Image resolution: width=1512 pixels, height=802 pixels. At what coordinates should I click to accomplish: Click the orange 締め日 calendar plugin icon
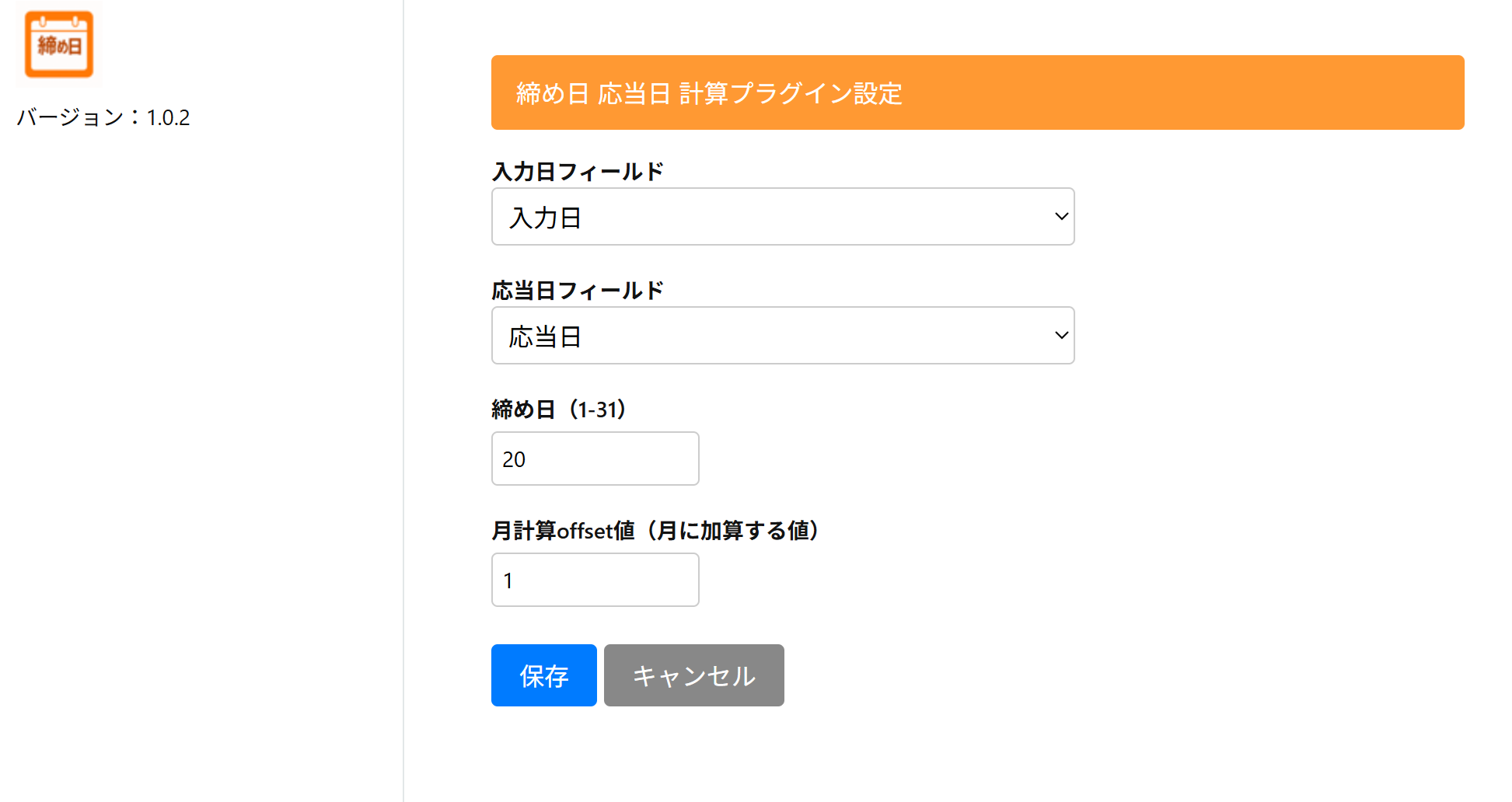tap(59, 44)
